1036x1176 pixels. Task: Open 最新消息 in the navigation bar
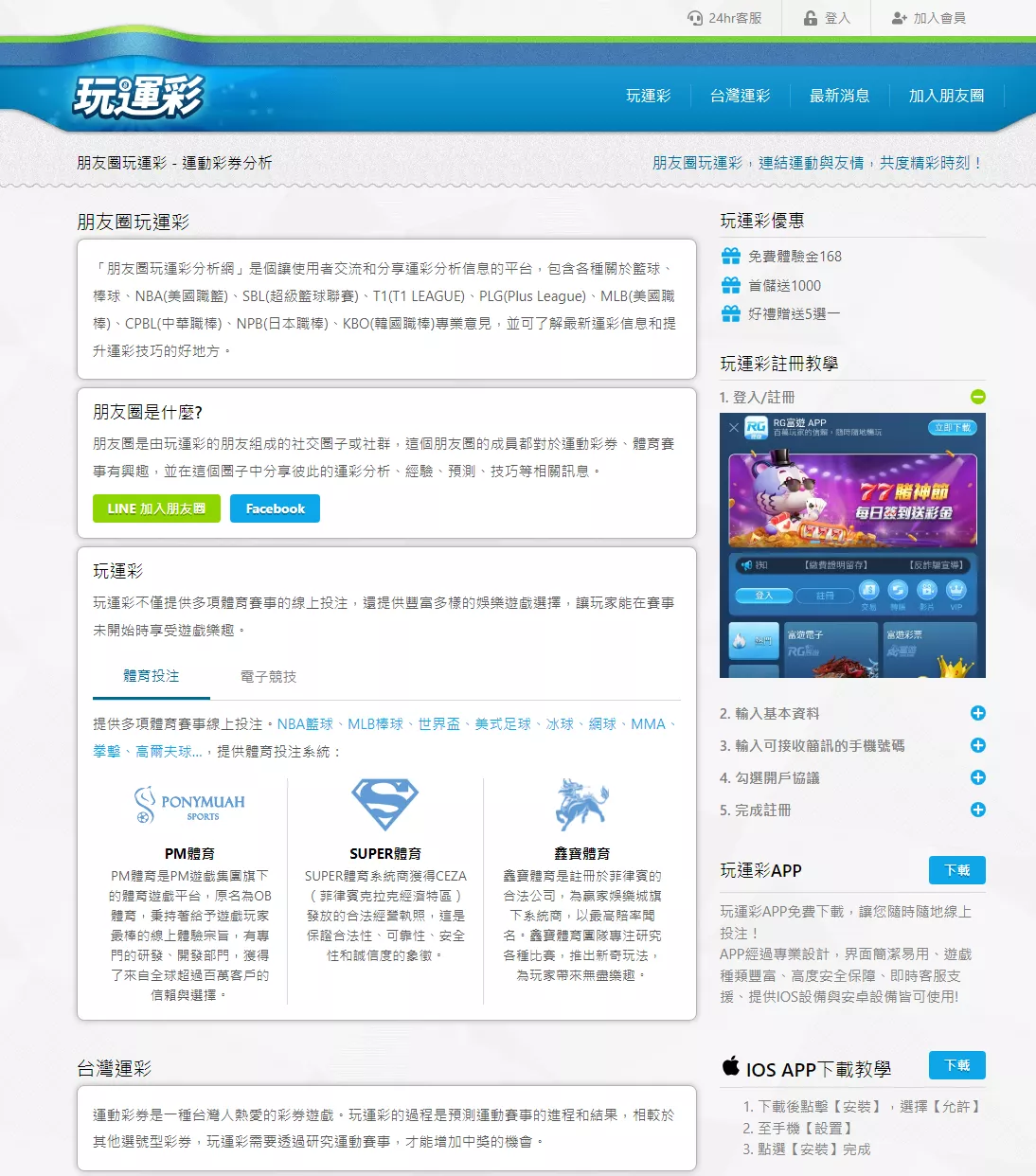(839, 95)
